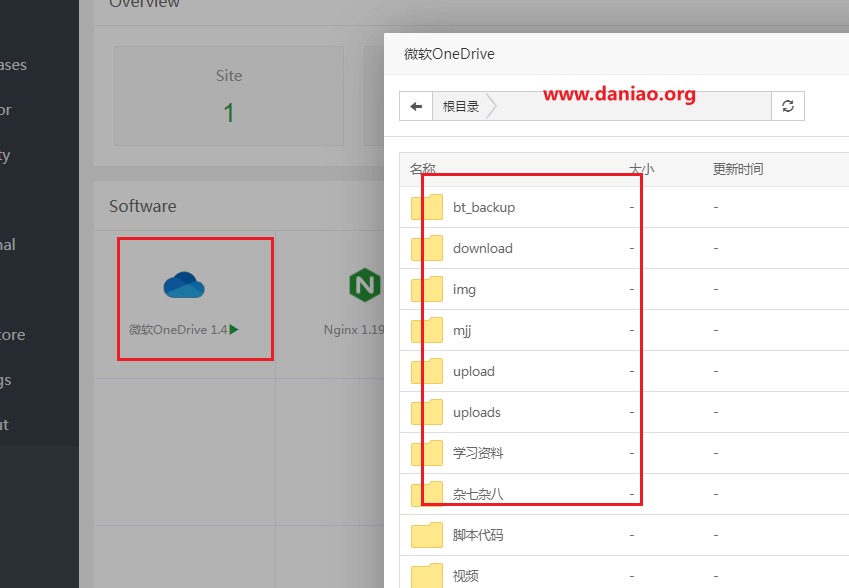Click the 名称 column header
Image resolution: width=849 pixels, height=588 pixels.
(423, 169)
